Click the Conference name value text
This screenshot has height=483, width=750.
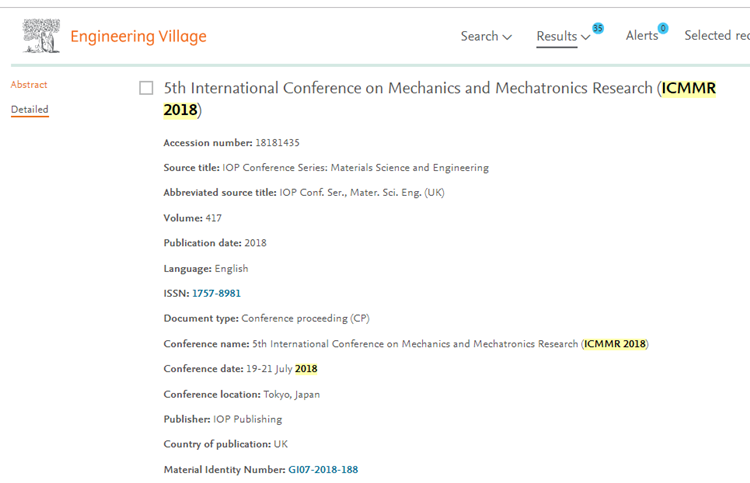pyautogui.click(x=451, y=344)
